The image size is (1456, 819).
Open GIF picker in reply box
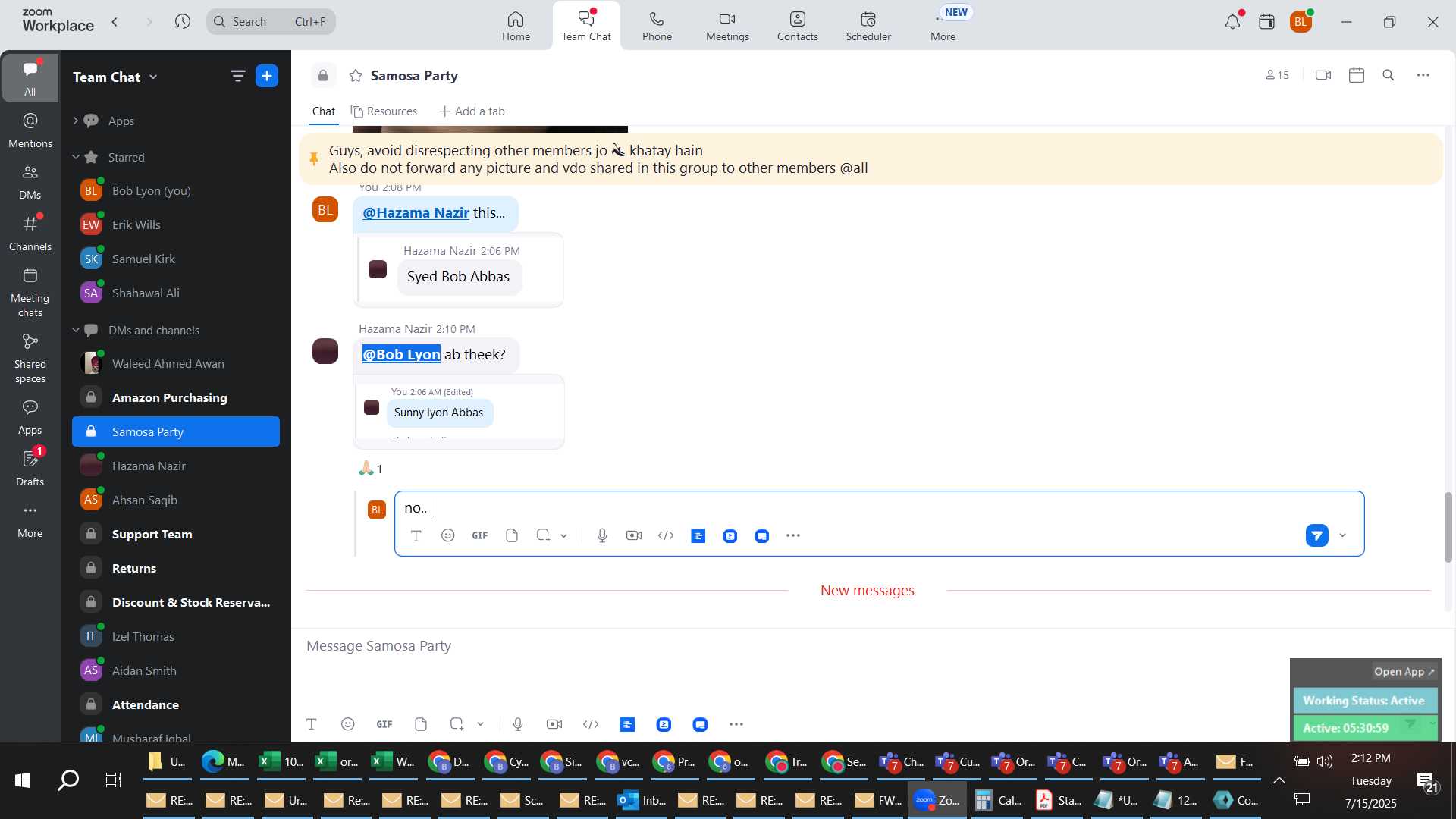[x=479, y=535]
